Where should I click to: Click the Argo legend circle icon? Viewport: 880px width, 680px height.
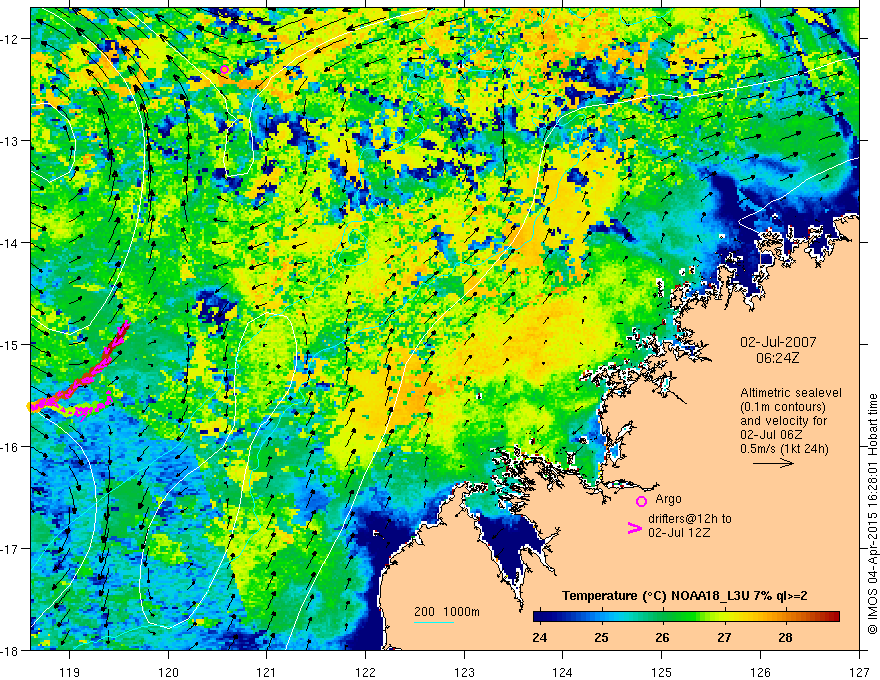click(x=641, y=501)
